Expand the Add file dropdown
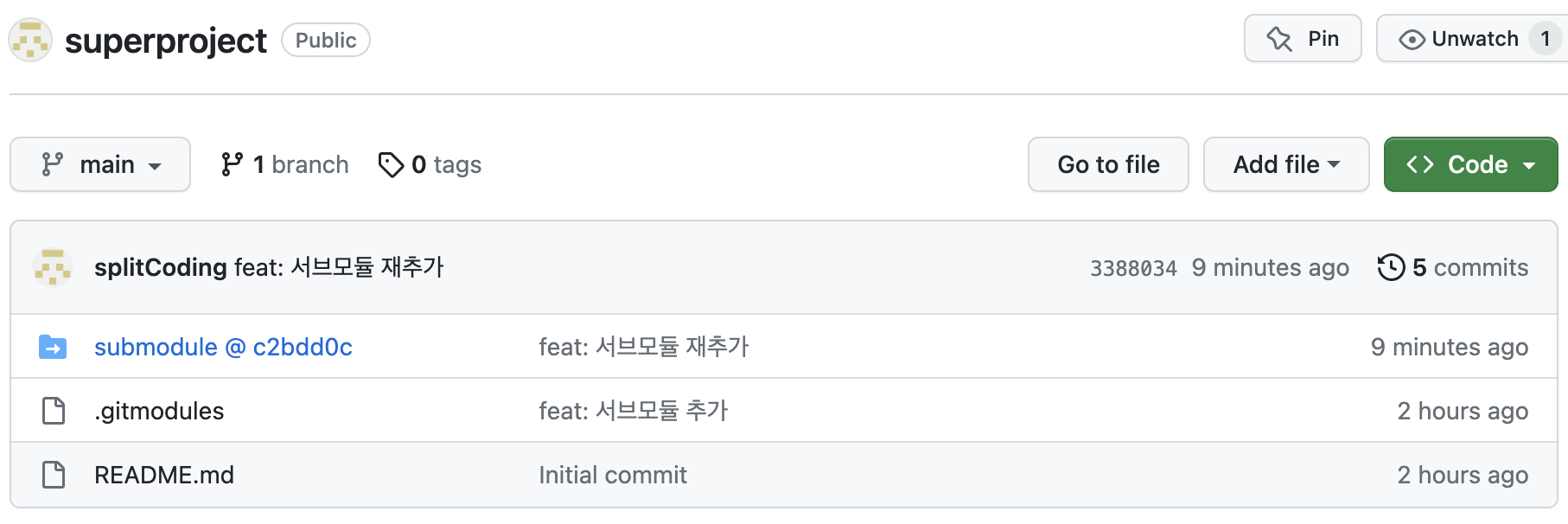The image size is (1568, 524). tap(1285, 164)
